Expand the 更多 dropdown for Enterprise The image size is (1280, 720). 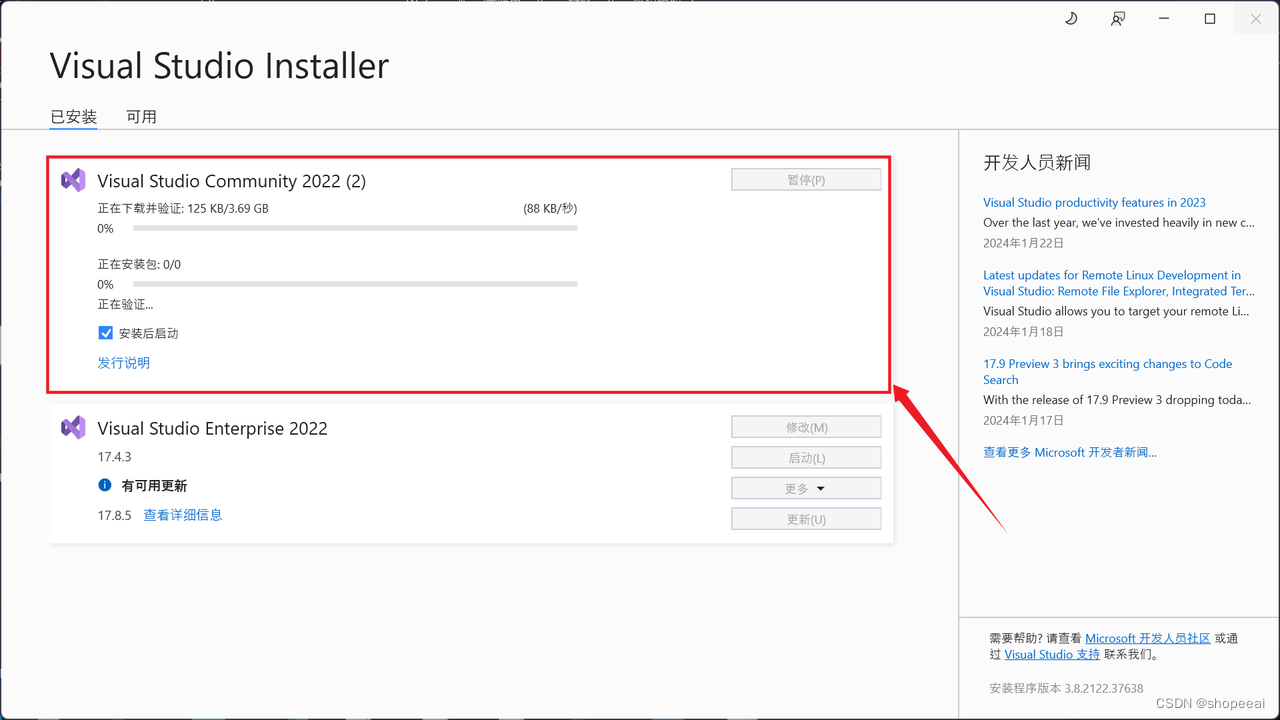[x=806, y=489]
